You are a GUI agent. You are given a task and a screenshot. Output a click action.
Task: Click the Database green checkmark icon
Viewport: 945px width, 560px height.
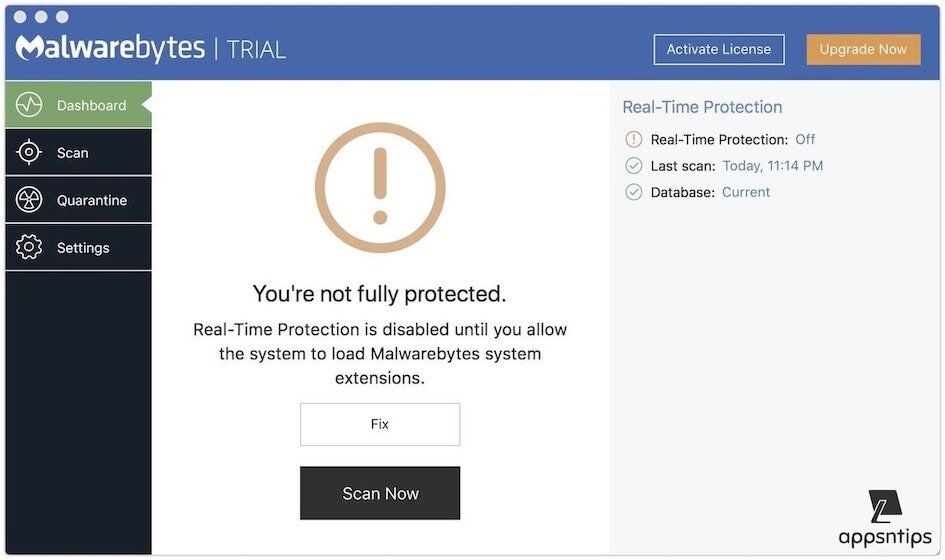(x=633, y=192)
